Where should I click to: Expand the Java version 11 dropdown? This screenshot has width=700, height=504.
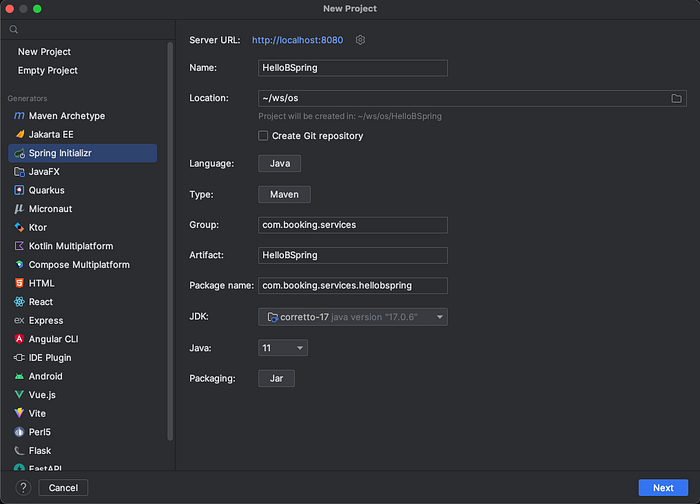[x=283, y=348]
